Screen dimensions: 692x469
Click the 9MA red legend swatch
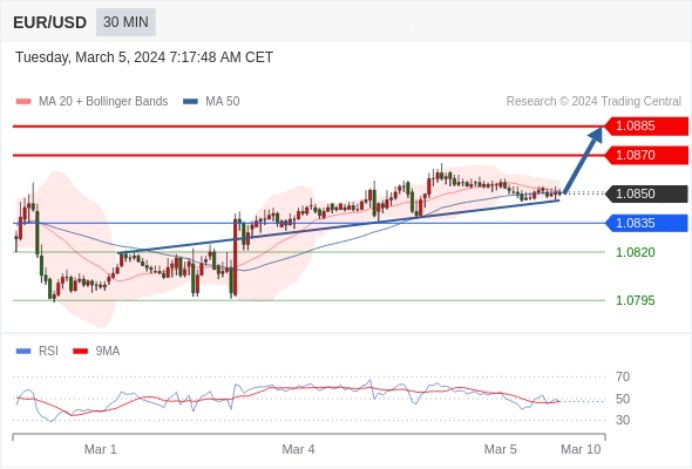click(80, 351)
